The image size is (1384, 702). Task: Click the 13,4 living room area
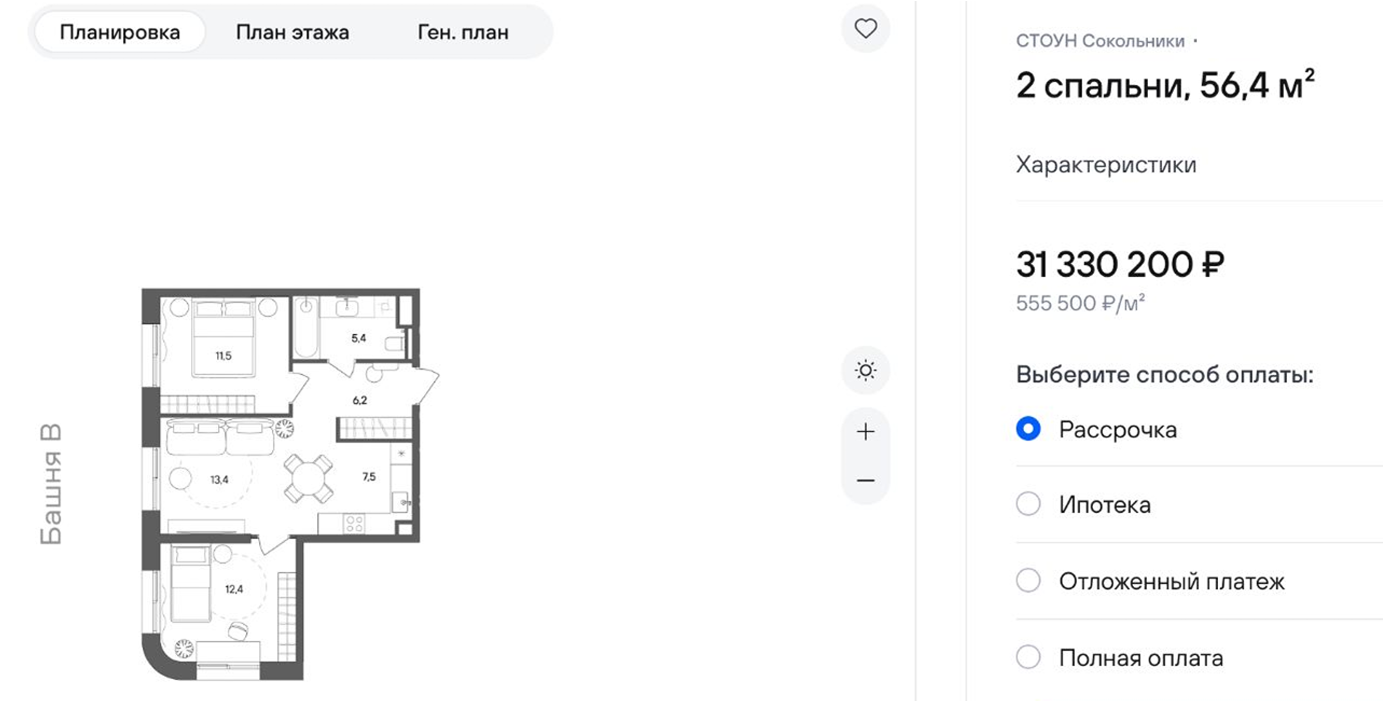click(x=220, y=479)
